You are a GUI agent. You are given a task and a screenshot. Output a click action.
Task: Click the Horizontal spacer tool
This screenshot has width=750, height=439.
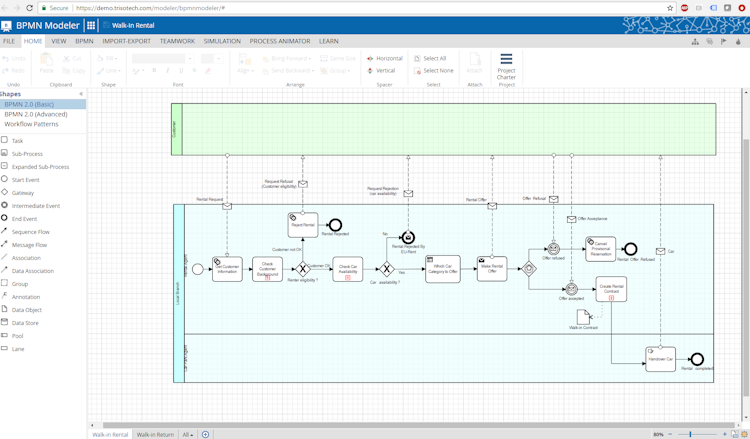(385, 58)
